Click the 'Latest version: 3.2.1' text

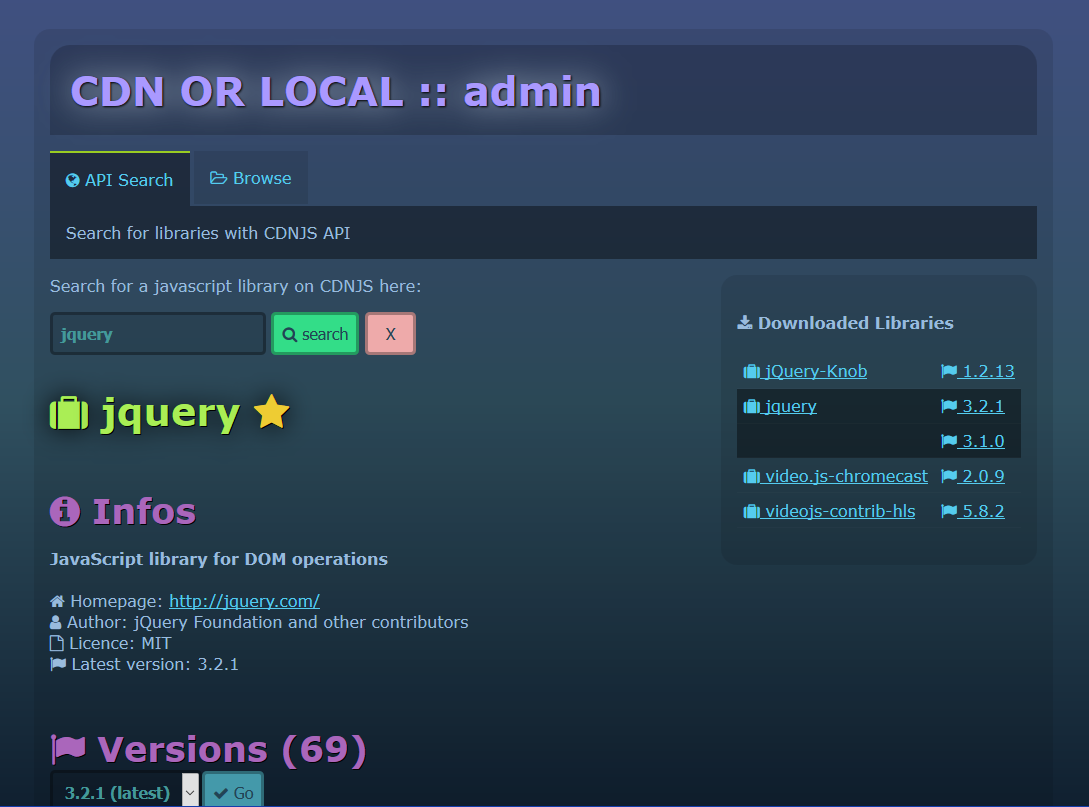point(155,665)
